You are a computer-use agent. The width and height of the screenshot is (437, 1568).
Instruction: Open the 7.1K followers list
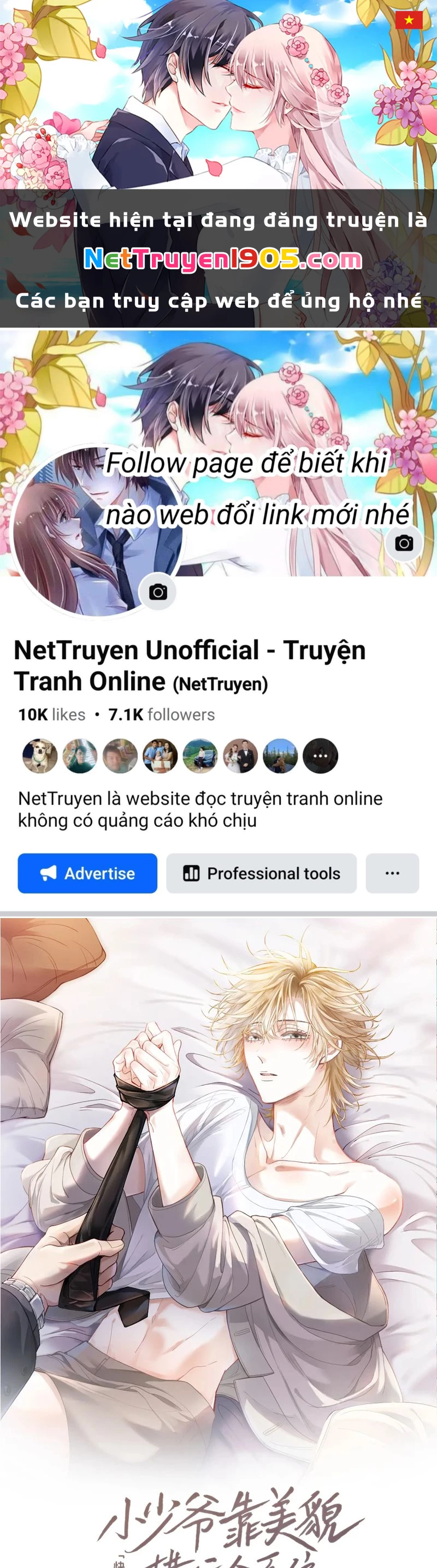tap(161, 714)
